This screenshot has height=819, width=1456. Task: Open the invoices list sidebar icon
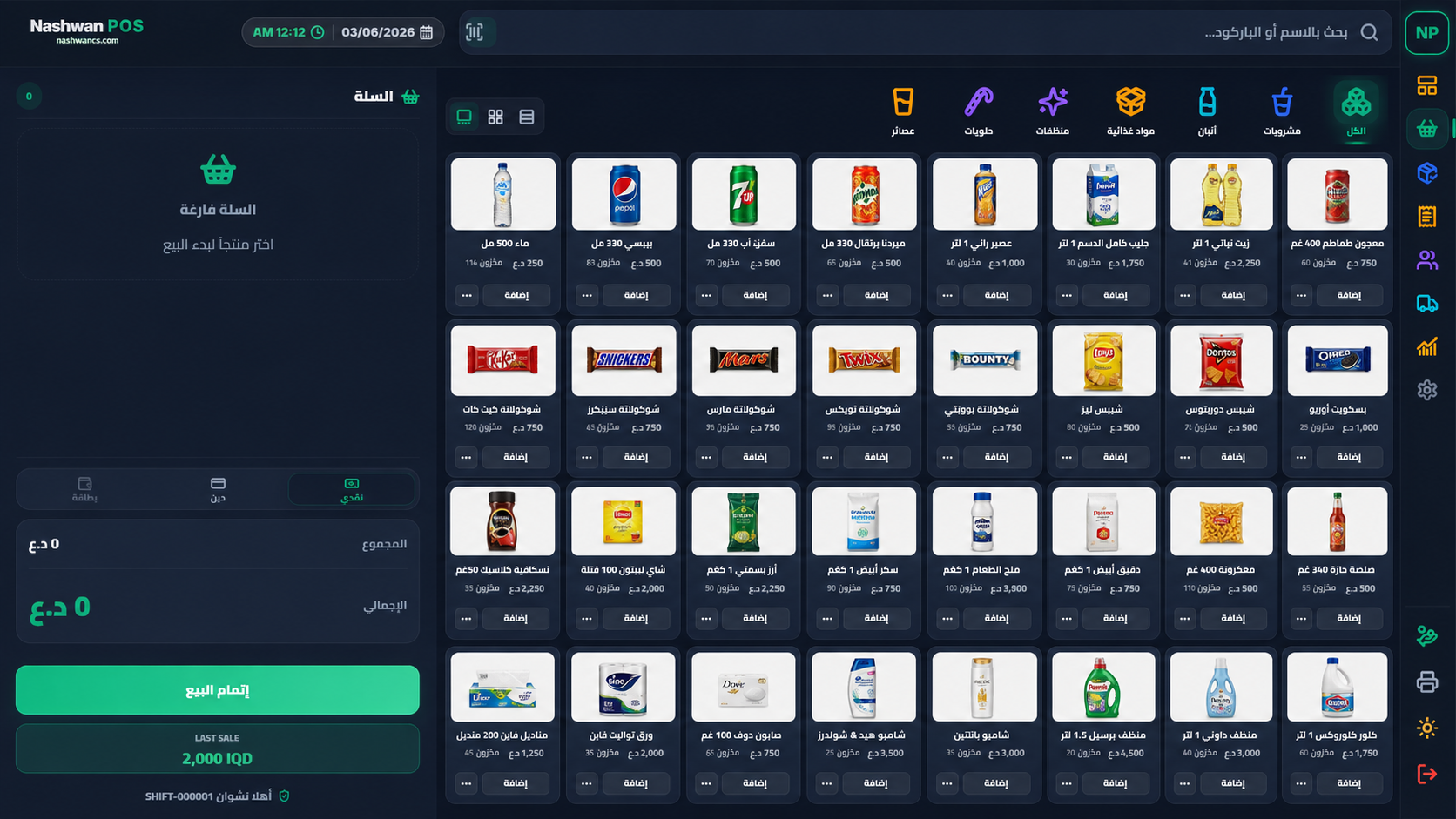[1426, 216]
